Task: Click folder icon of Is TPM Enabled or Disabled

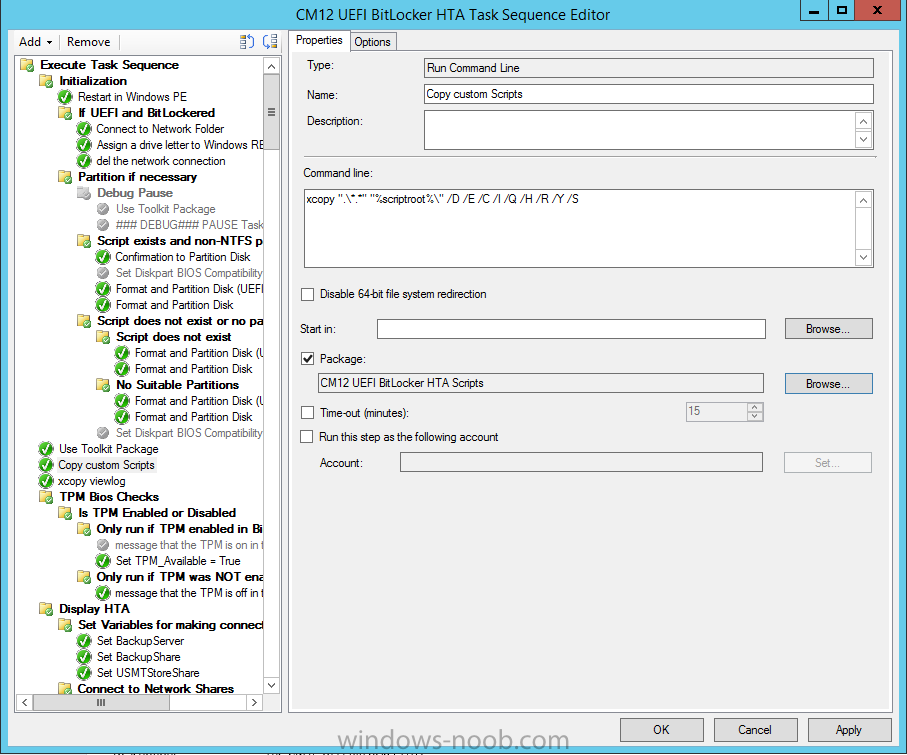Action: [x=65, y=513]
